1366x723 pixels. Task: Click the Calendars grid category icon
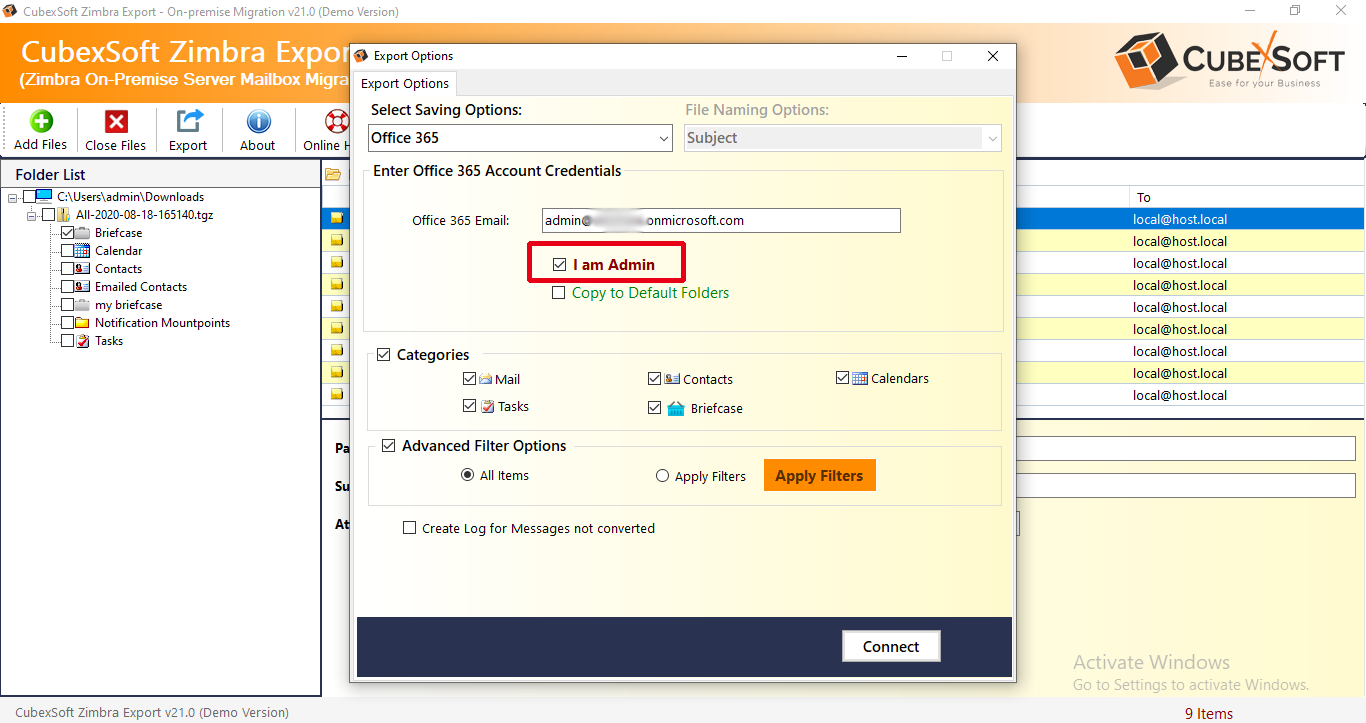click(x=860, y=378)
